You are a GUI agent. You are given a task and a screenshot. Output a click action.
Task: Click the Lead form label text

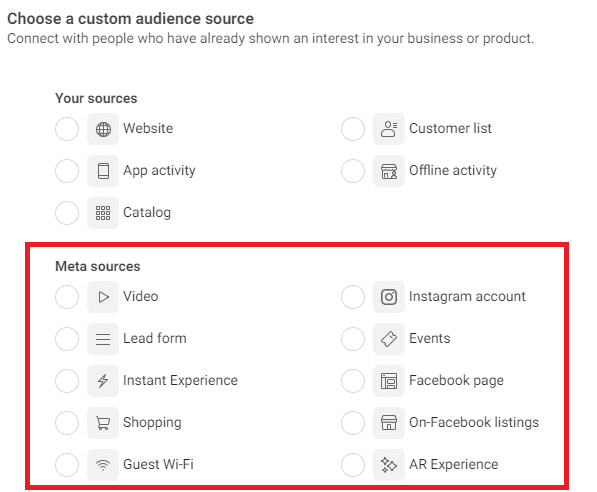pos(155,338)
